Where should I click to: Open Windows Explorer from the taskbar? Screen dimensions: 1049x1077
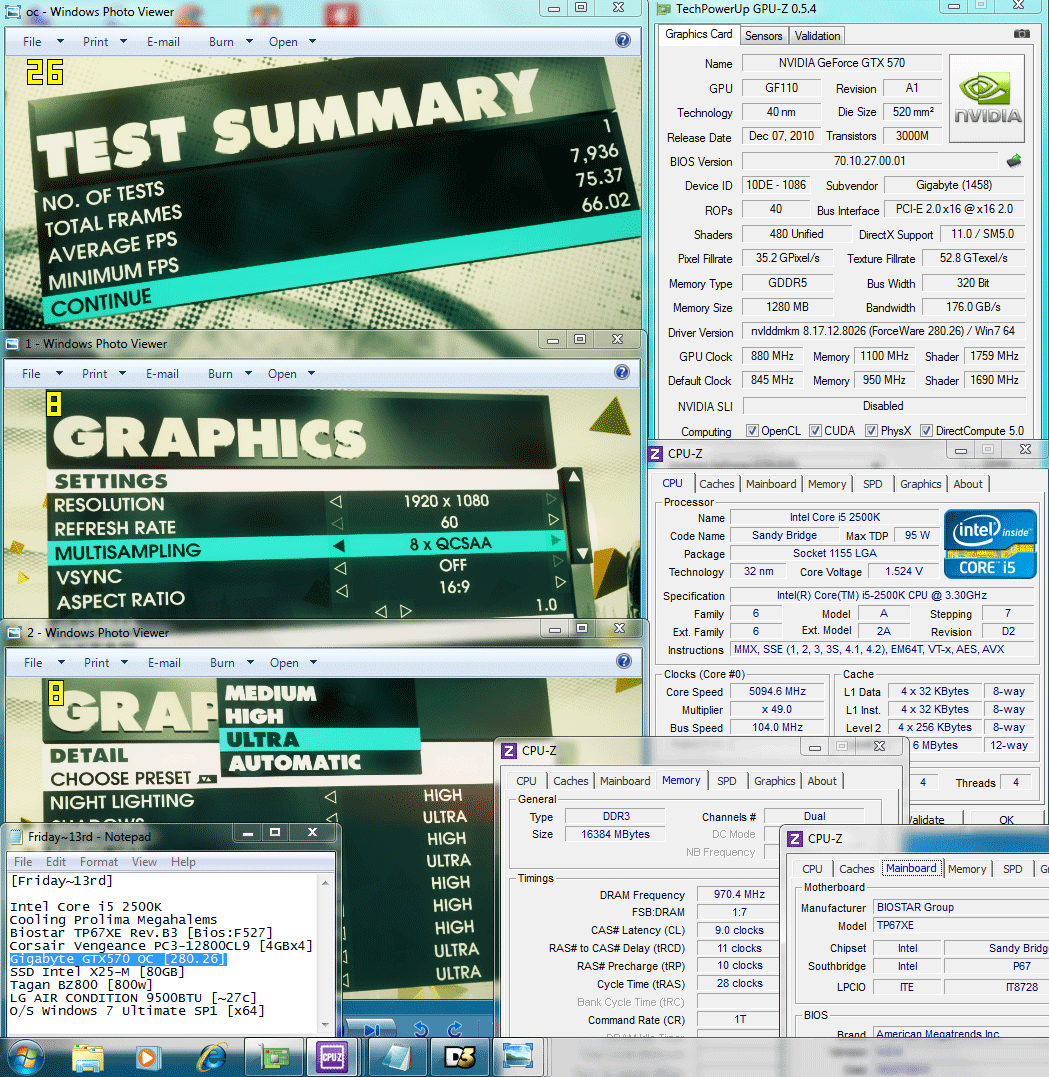tap(88, 1058)
